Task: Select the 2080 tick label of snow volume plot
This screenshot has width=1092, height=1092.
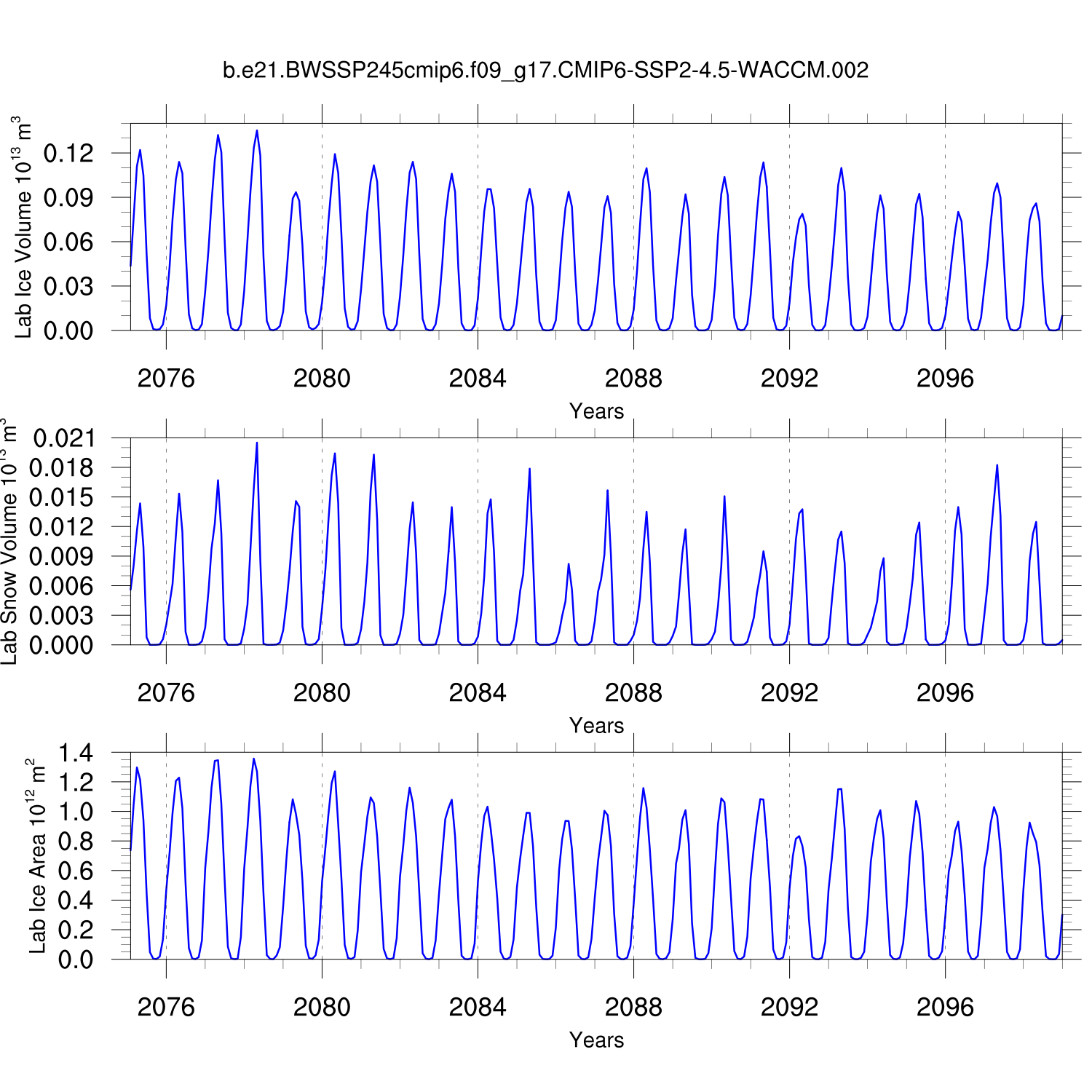Action: 322,693
